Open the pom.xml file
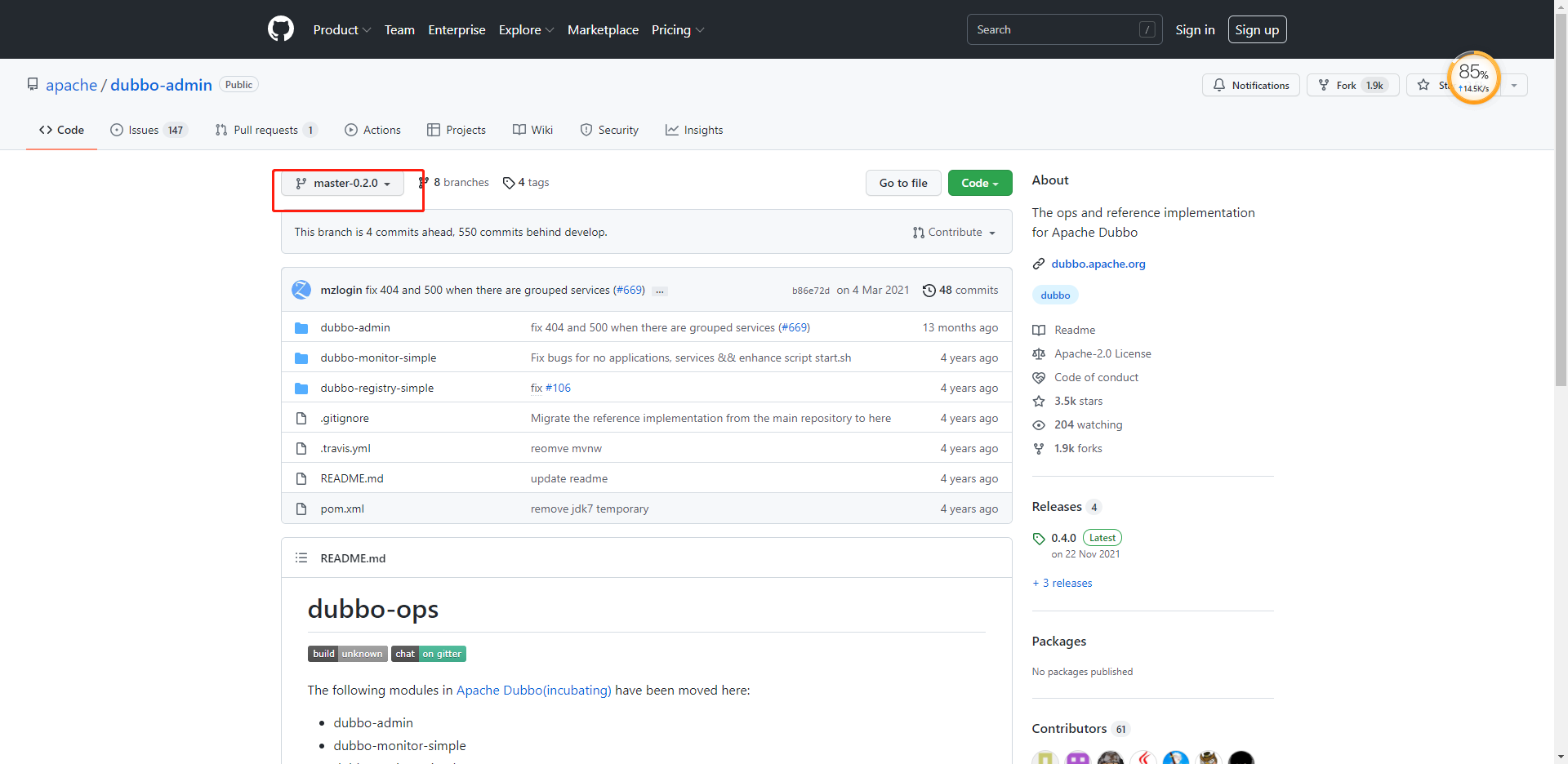Screen dimensions: 1568x764 pos(342,509)
